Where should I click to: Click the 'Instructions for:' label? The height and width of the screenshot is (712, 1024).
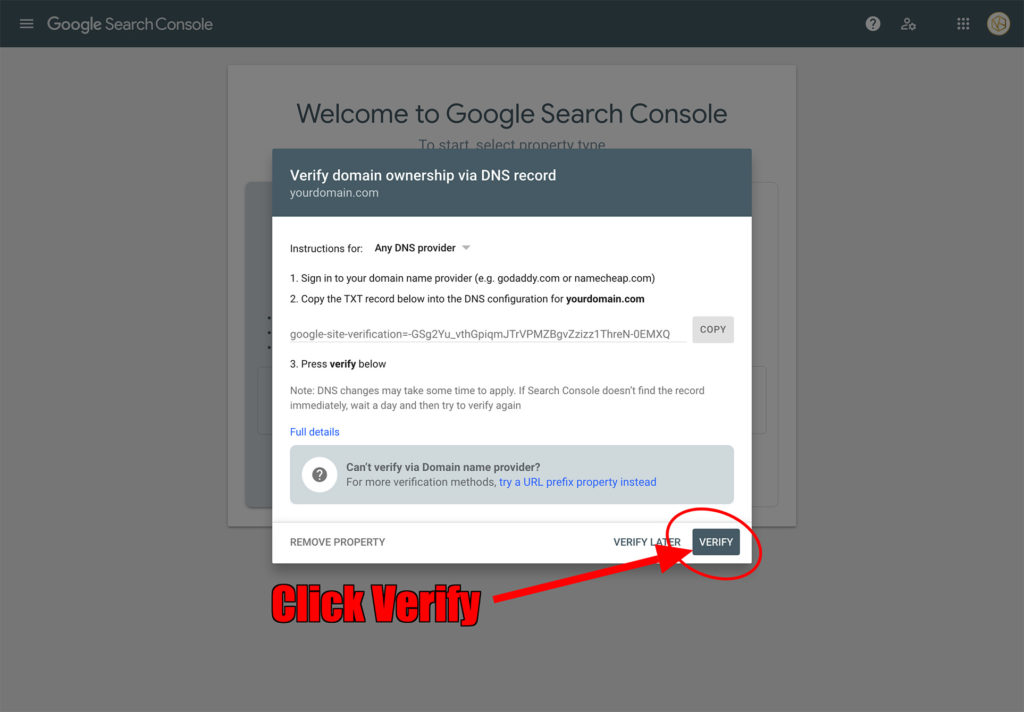click(326, 248)
